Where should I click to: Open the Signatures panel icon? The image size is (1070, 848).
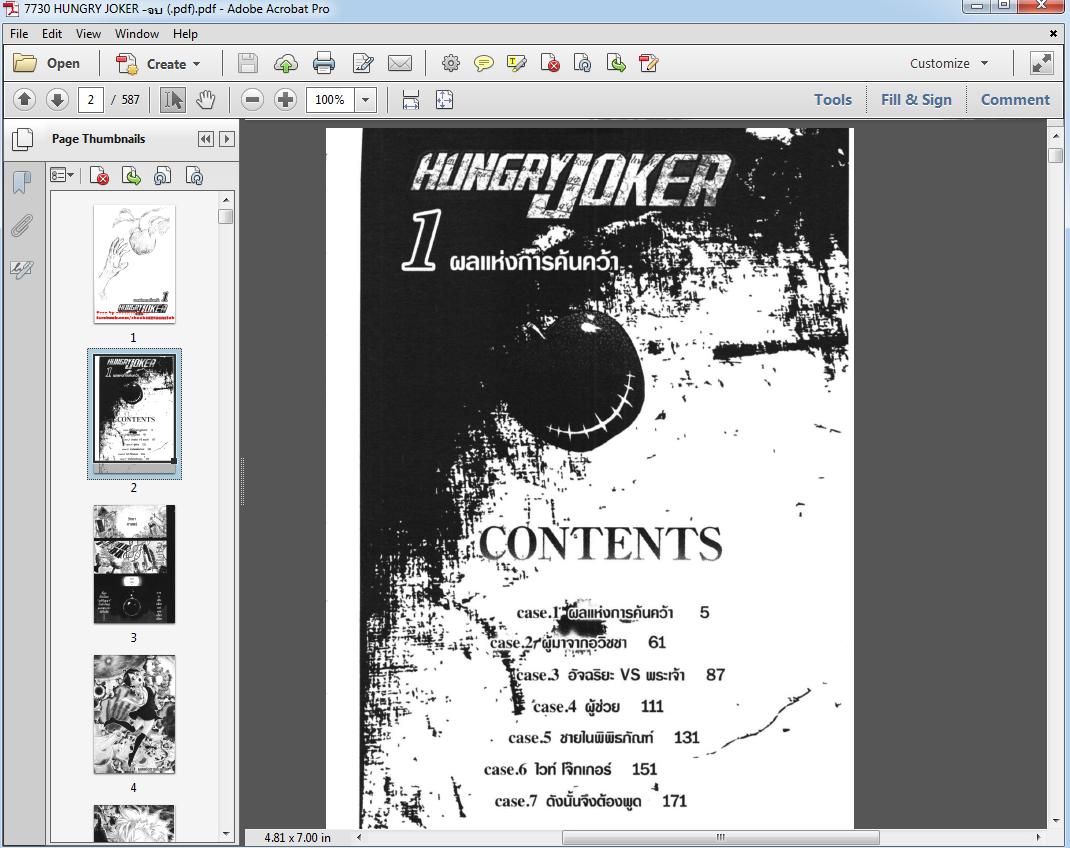(22, 269)
